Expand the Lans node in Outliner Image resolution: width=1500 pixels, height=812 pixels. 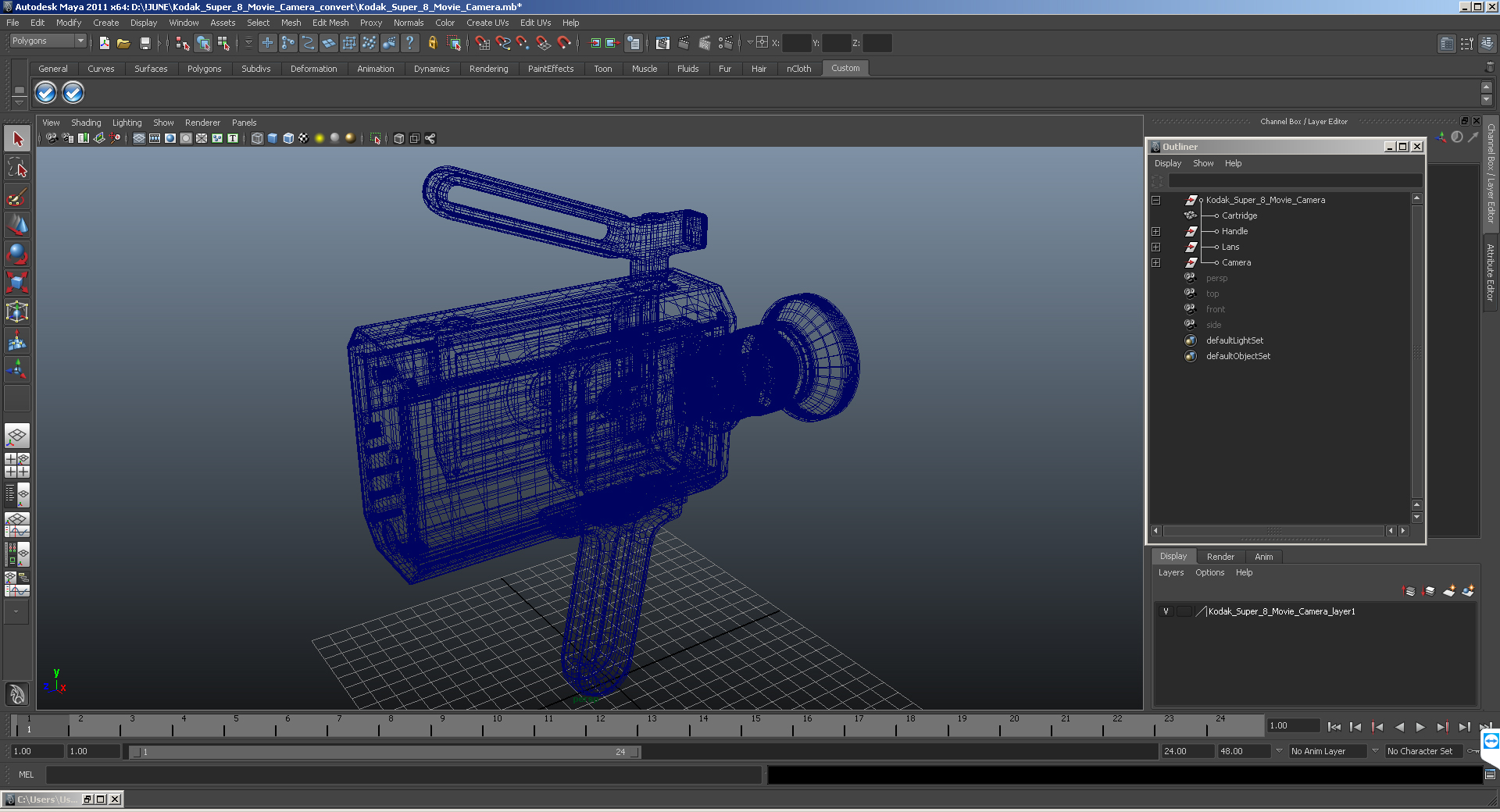[x=1156, y=248]
